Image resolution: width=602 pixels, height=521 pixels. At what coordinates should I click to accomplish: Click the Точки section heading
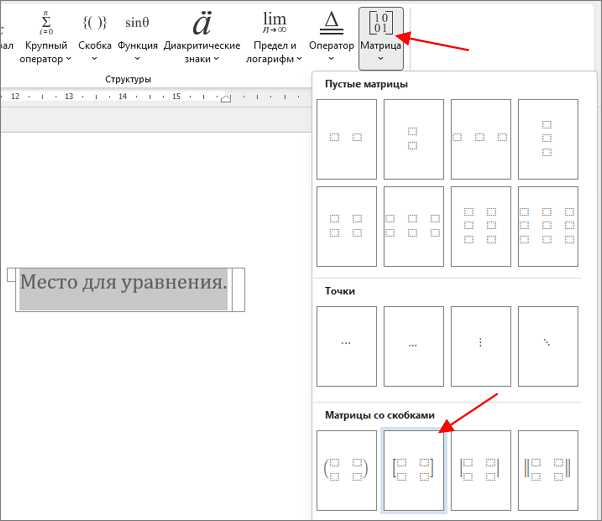point(340,291)
